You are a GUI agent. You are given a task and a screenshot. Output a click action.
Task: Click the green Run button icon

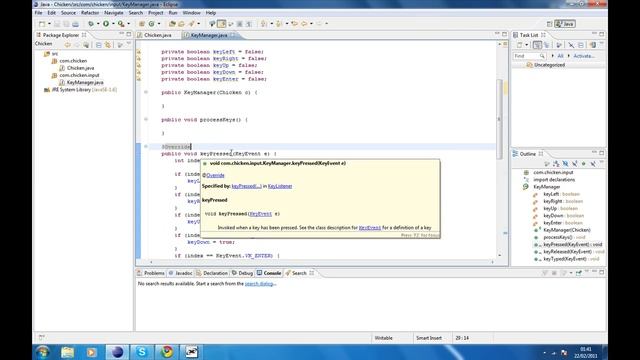coord(106,24)
